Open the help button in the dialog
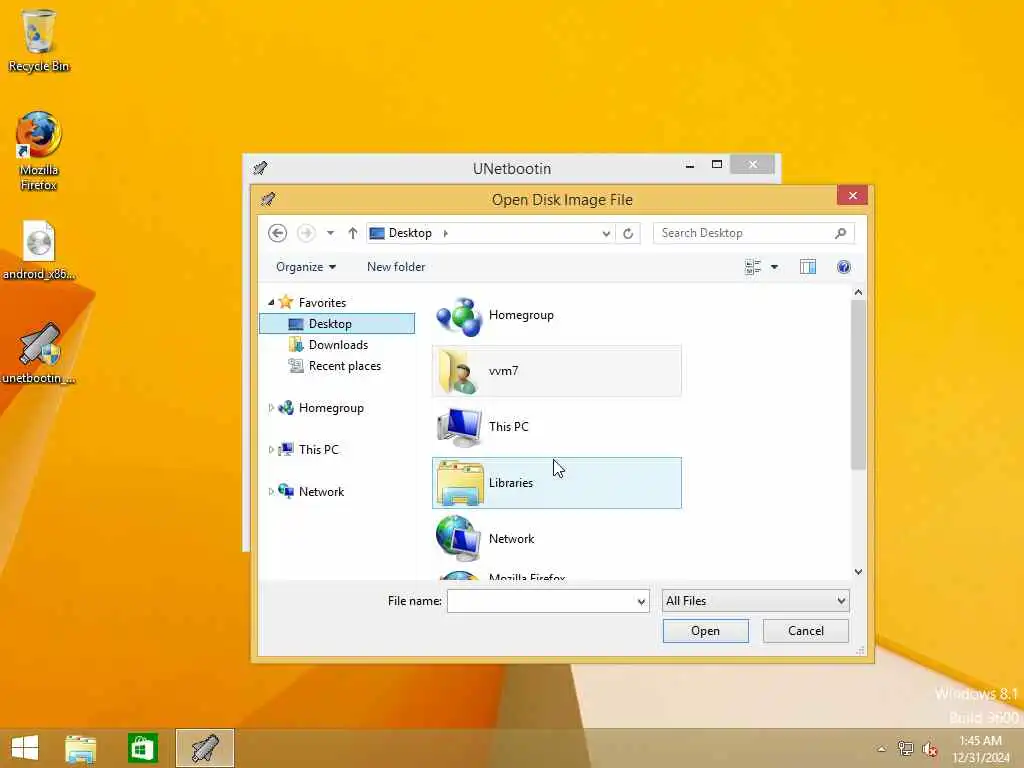 coord(844,267)
